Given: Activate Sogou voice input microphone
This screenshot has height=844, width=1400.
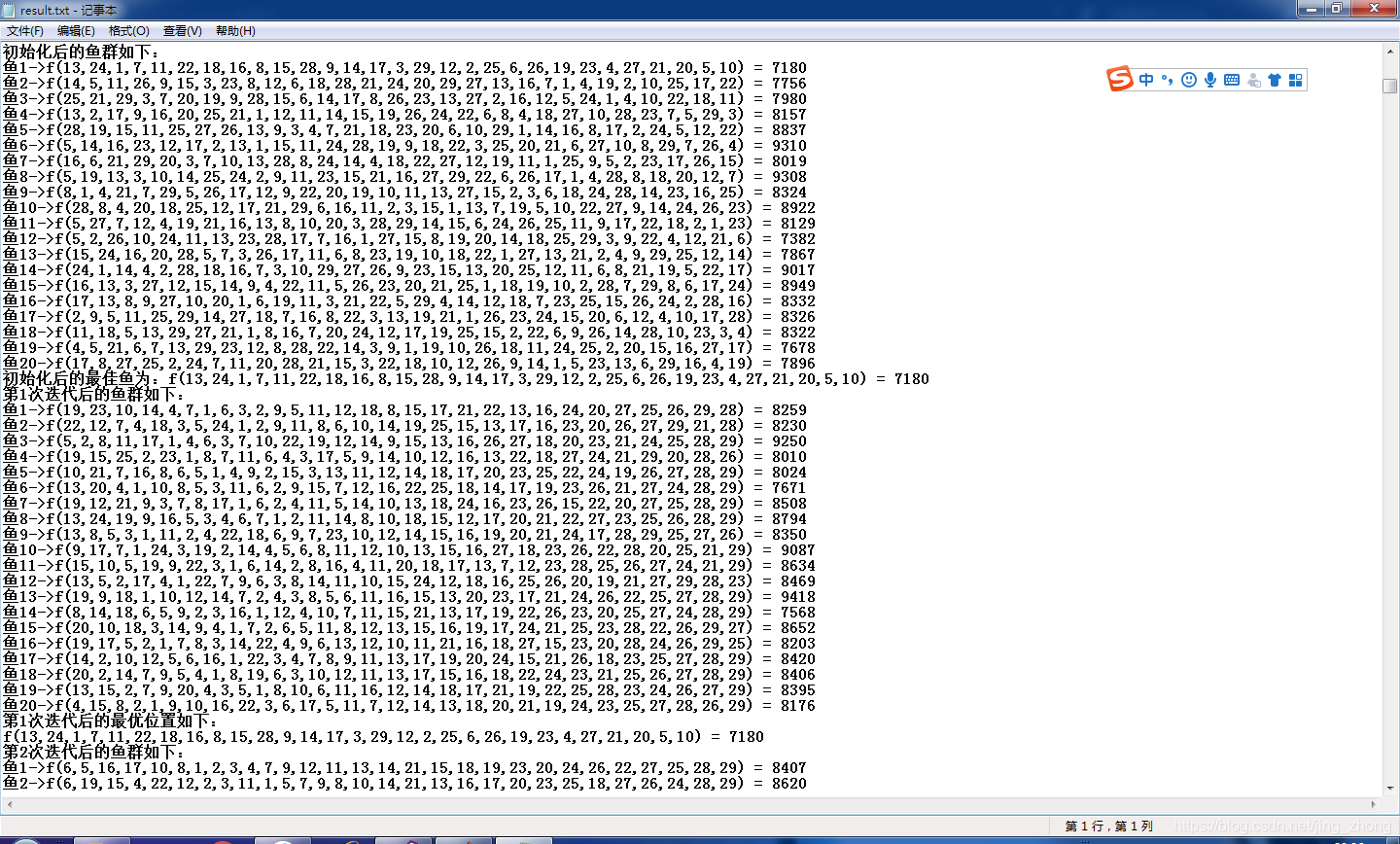Looking at the screenshot, I should [x=1210, y=80].
